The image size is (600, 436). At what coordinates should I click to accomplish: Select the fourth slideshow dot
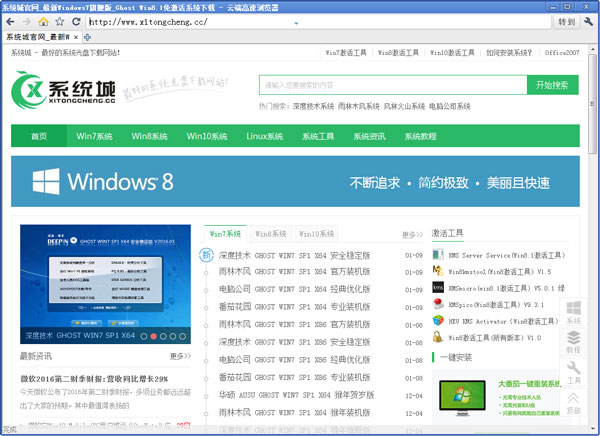(173, 336)
